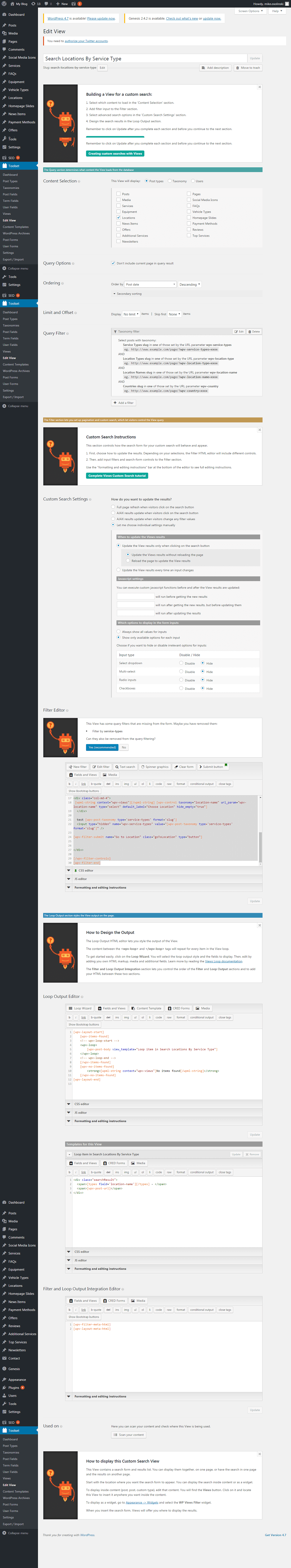Click the 'Add a filter' button
The height and width of the screenshot is (1568, 291).
[124, 403]
